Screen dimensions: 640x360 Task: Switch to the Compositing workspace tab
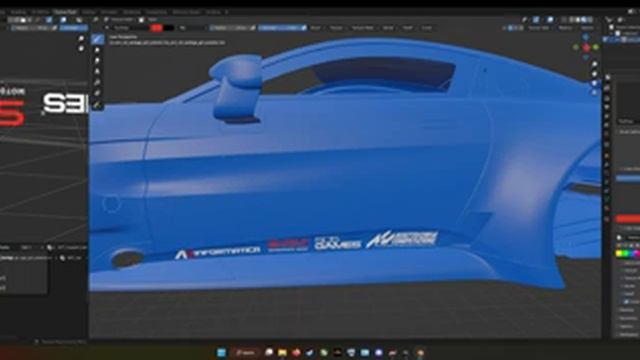click(156, 12)
